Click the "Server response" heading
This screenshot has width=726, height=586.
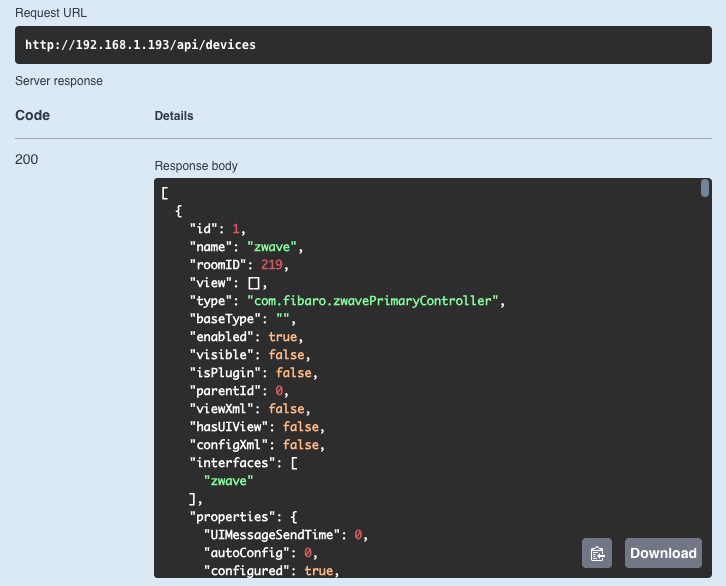coord(59,81)
